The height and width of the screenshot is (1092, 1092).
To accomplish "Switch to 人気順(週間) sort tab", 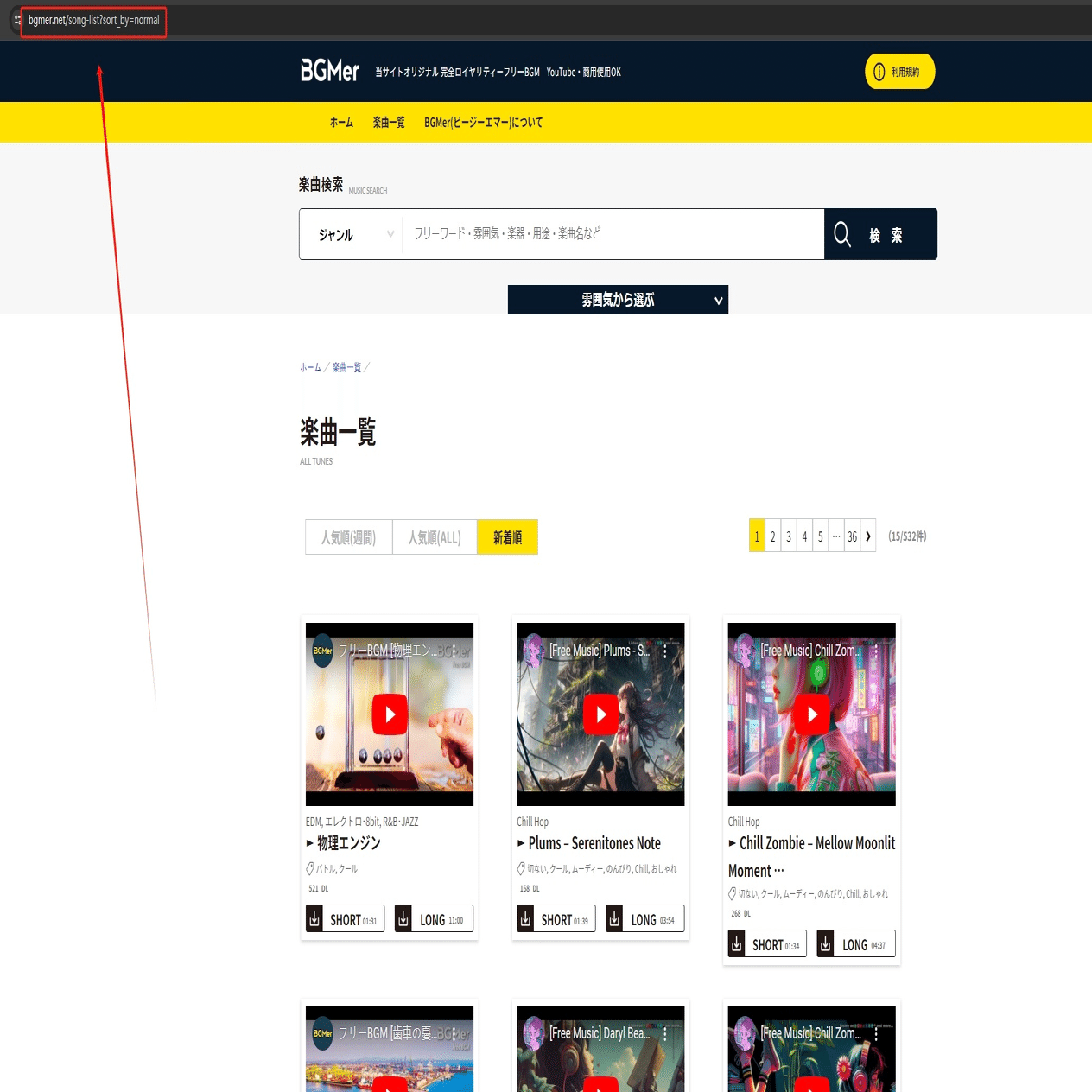I will [x=348, y=537].
